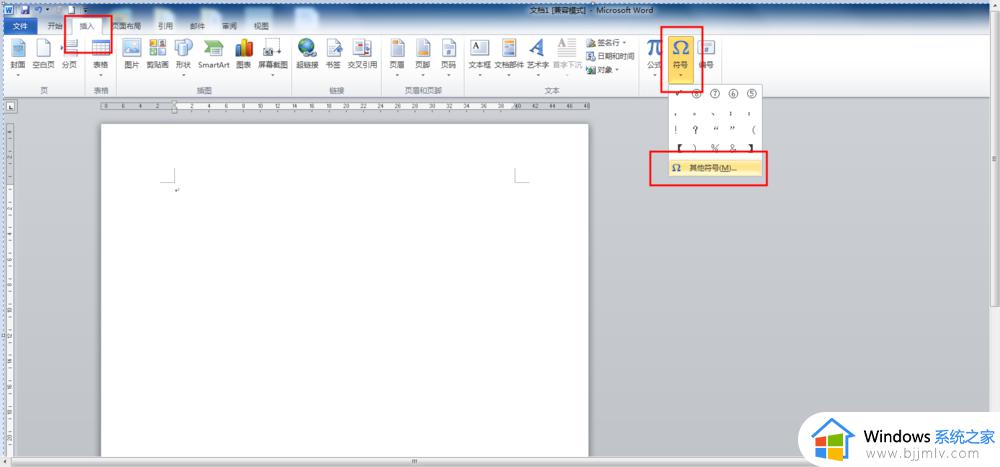The width and height of the screenshot is (1000, 467).
Task: Switch to the Home (开始) tab
Action: click(x=55, y=26)
